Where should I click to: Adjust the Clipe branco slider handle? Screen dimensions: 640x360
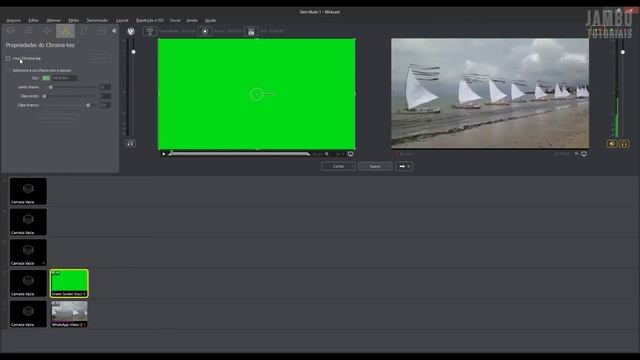point(88,105)
